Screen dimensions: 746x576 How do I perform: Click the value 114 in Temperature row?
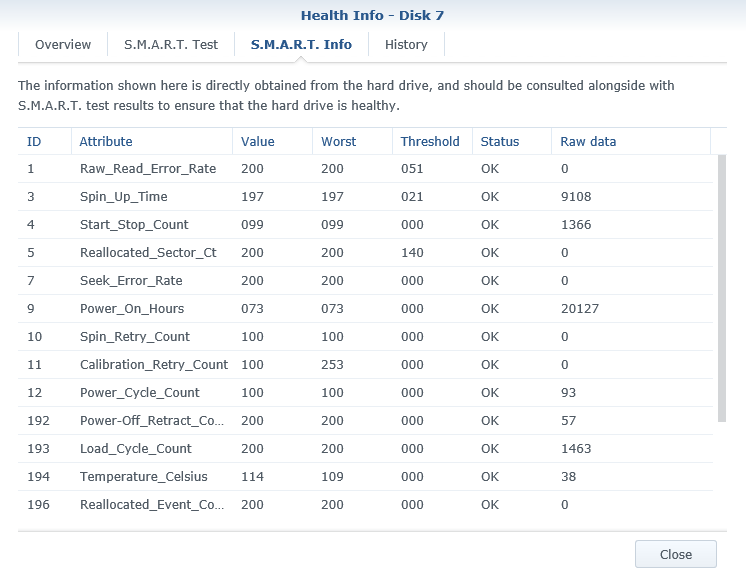tap(252, 477)
